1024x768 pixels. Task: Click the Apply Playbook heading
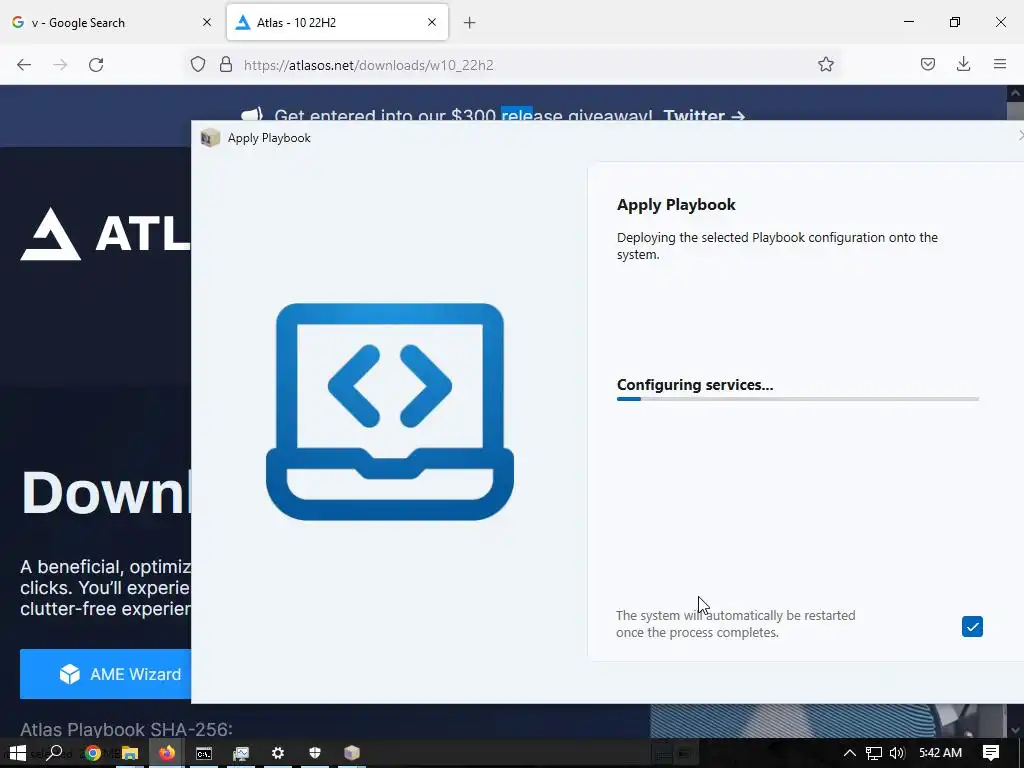pyautogui.click(x=676, y=204)
